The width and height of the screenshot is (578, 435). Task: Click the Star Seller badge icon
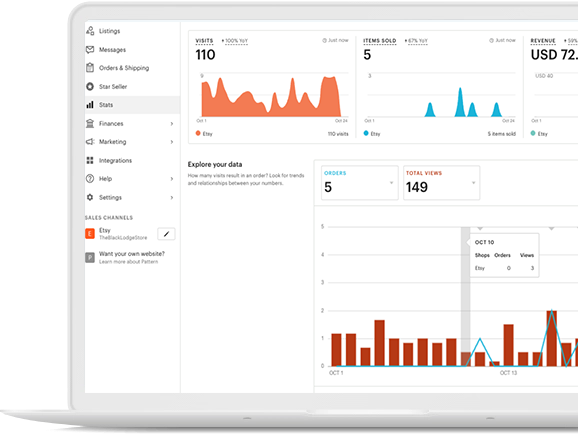pos(90,86)
